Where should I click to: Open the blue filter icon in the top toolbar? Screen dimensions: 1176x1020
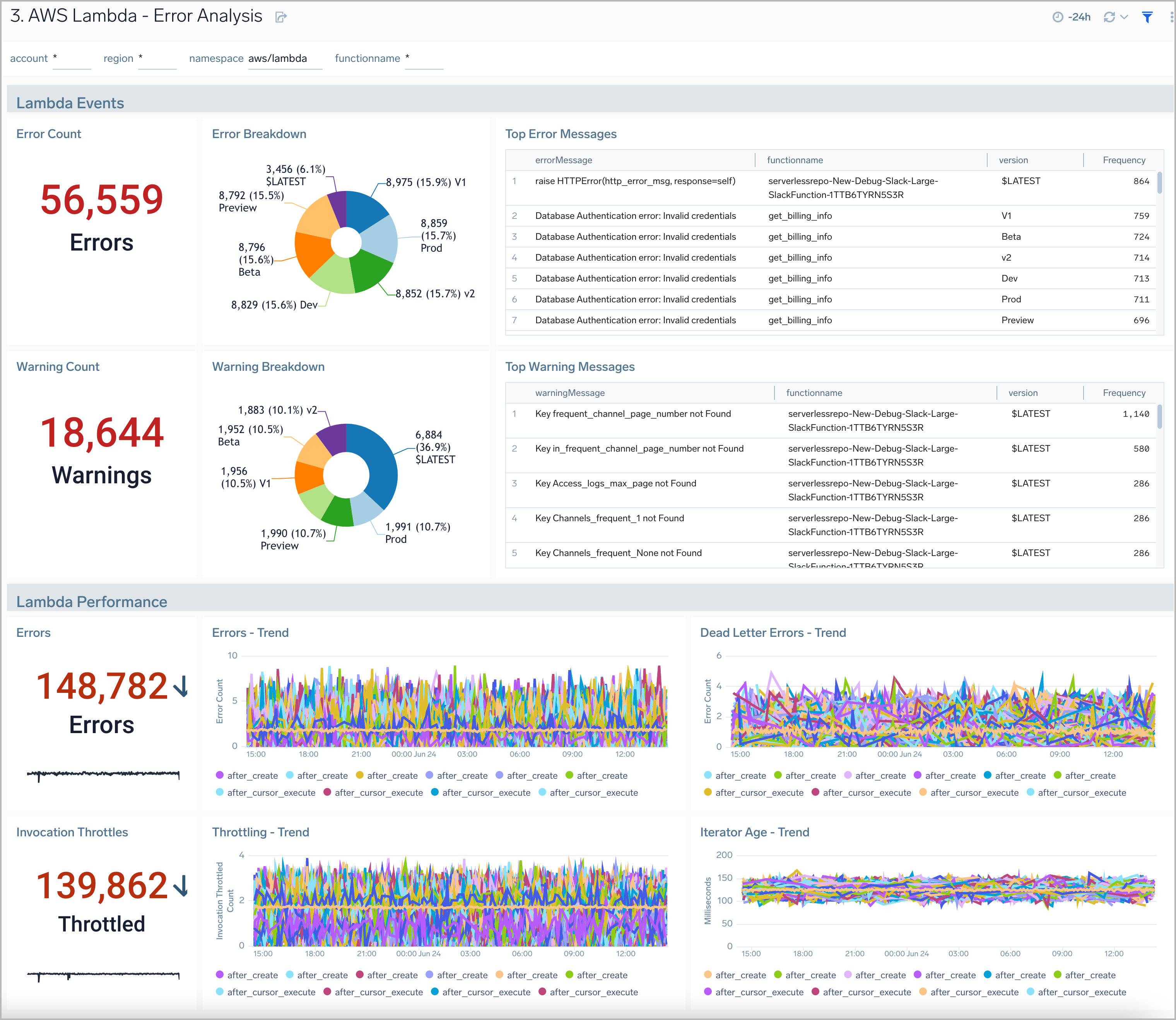click(x=1146, y=17)
